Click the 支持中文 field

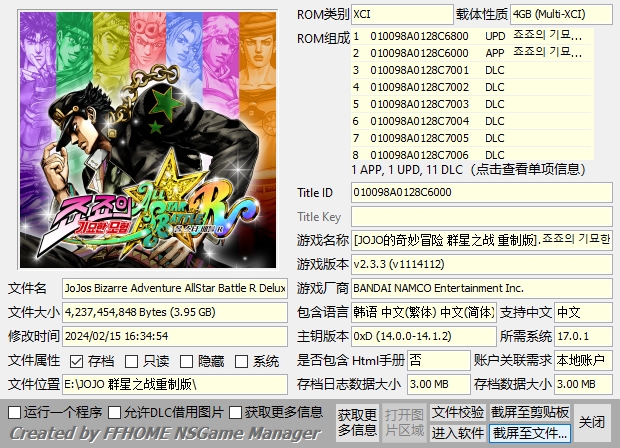tap(583, 312)
